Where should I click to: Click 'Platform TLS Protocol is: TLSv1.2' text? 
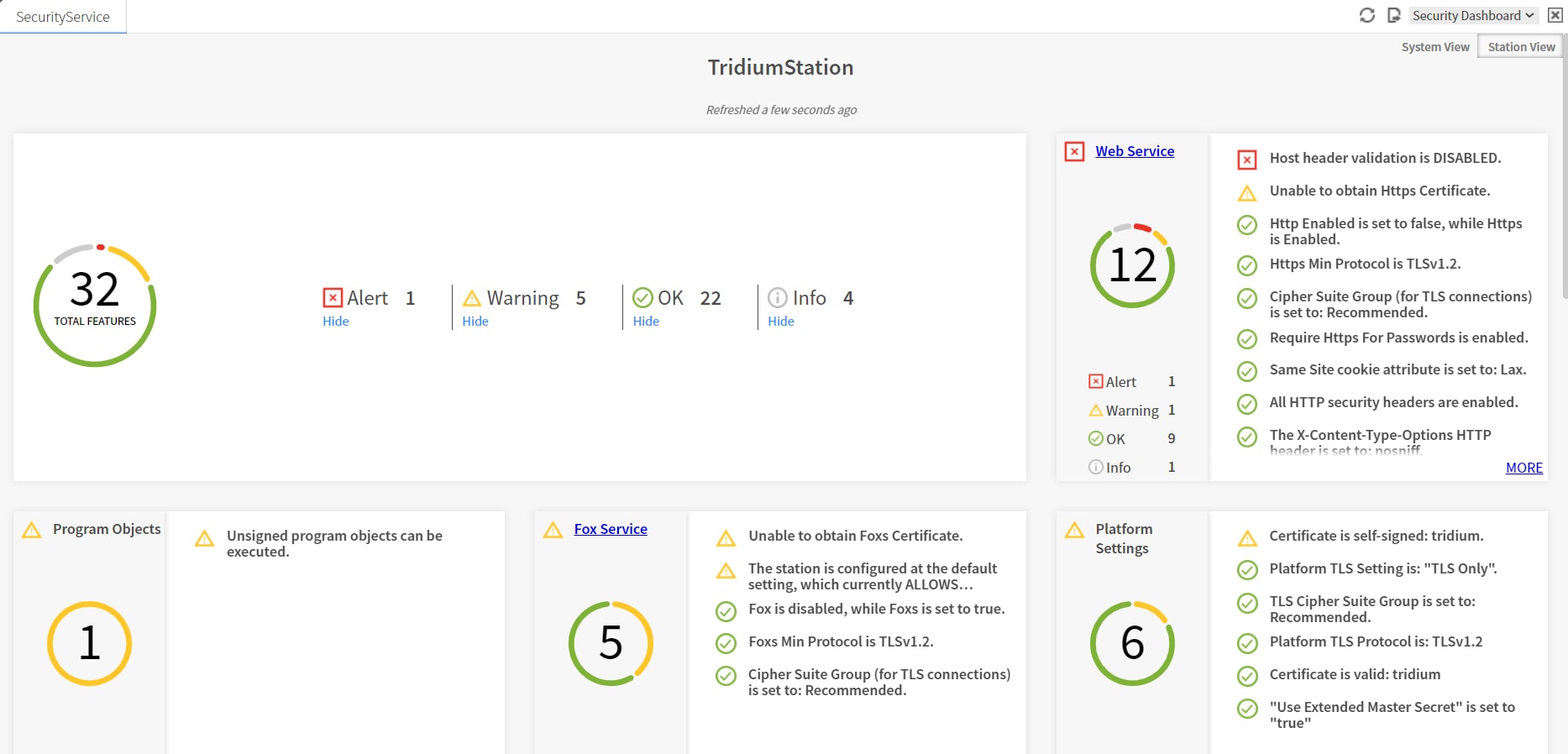click(x=1376, y=641)
